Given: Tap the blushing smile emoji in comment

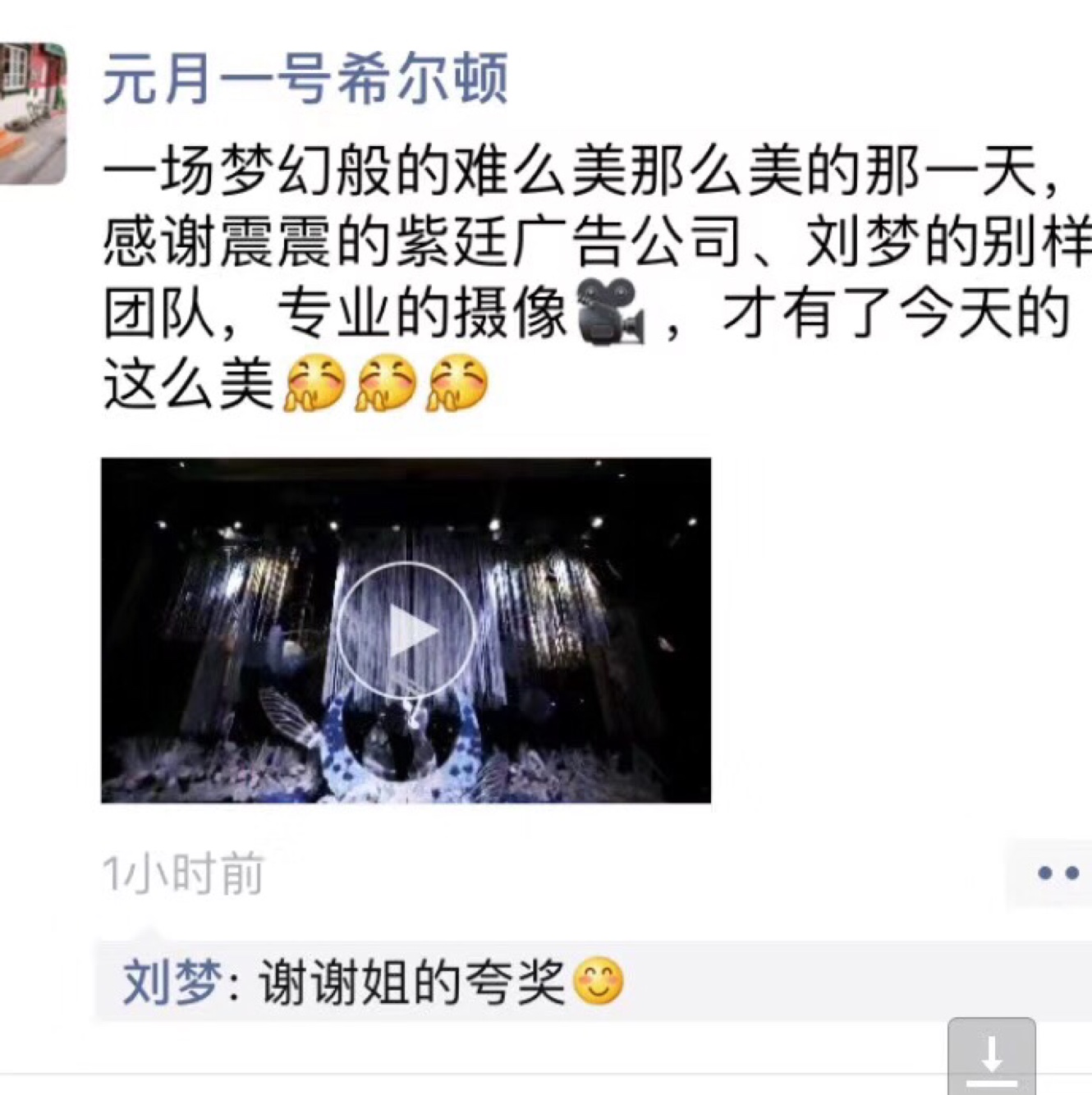Looking at the screenshot, I should 599,982.
